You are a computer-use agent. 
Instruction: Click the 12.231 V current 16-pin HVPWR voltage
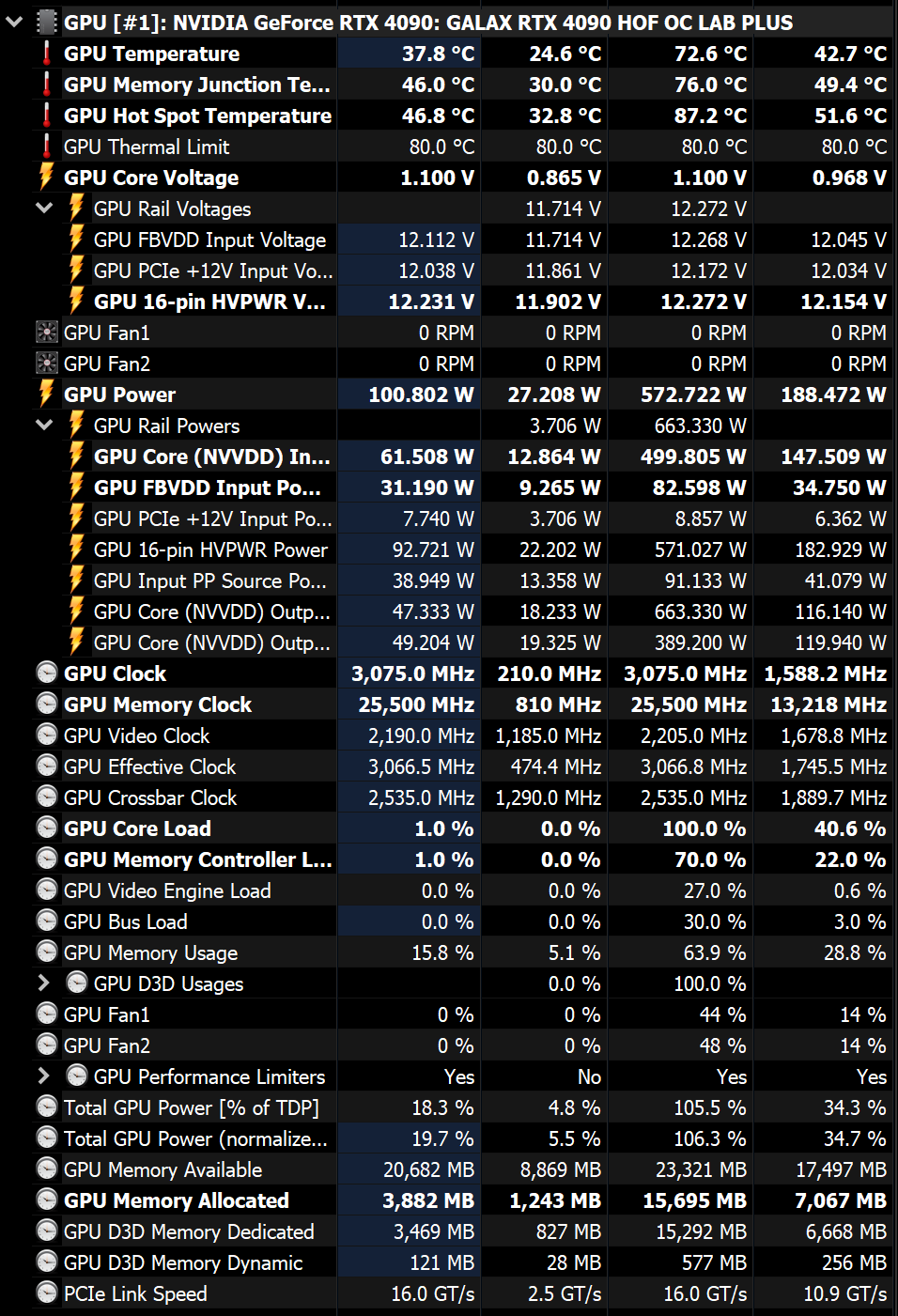pyautogui.click(x=431, y=302)
